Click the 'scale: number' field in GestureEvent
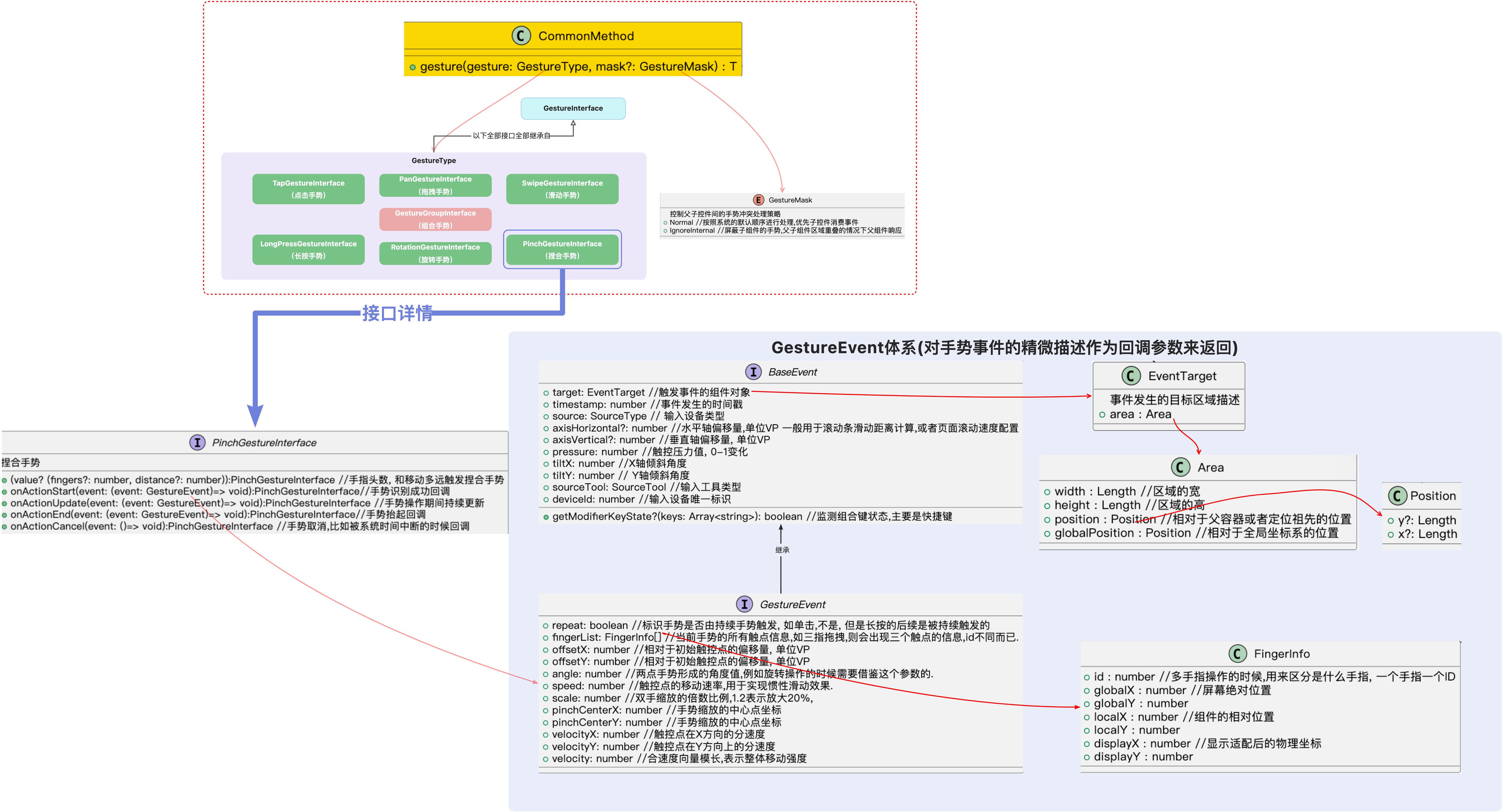Screen dimensions: 1505x812 click(678, 698)
